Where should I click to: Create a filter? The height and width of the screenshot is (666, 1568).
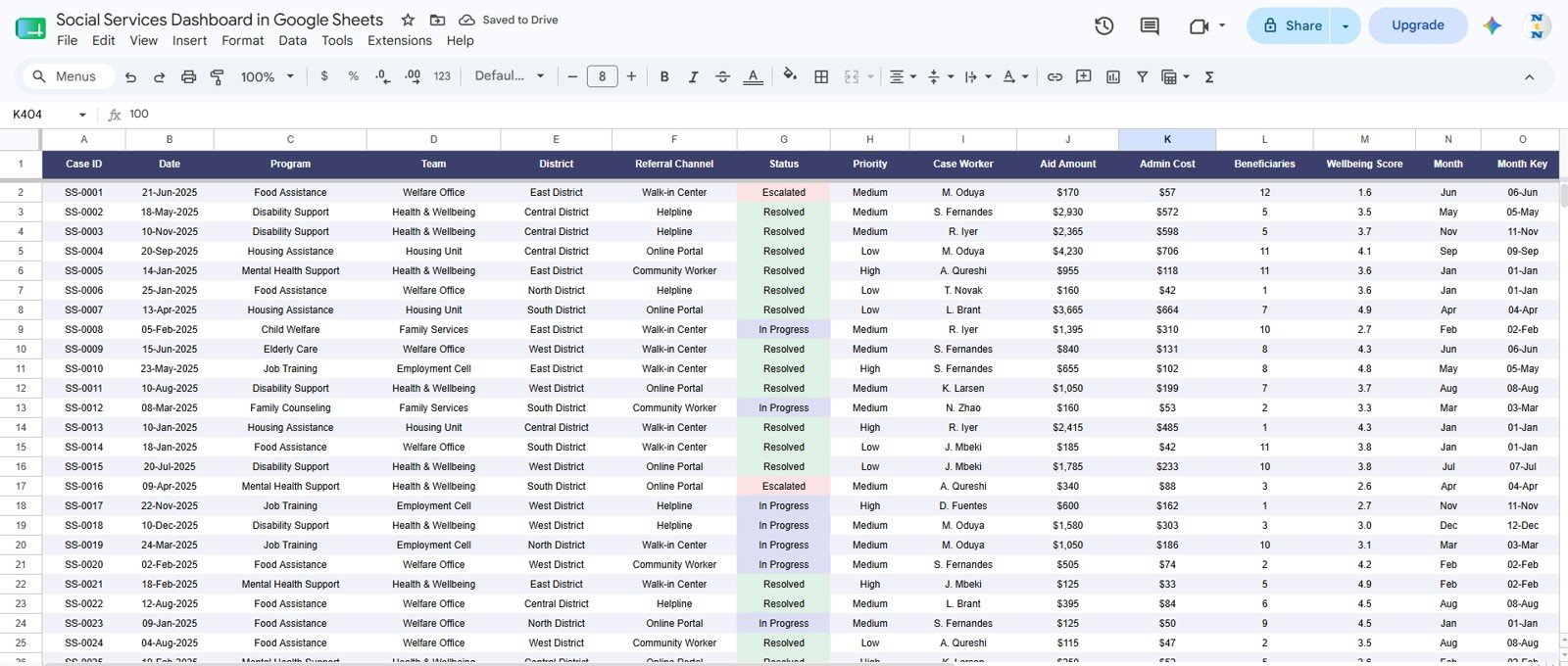point(1142,76)
